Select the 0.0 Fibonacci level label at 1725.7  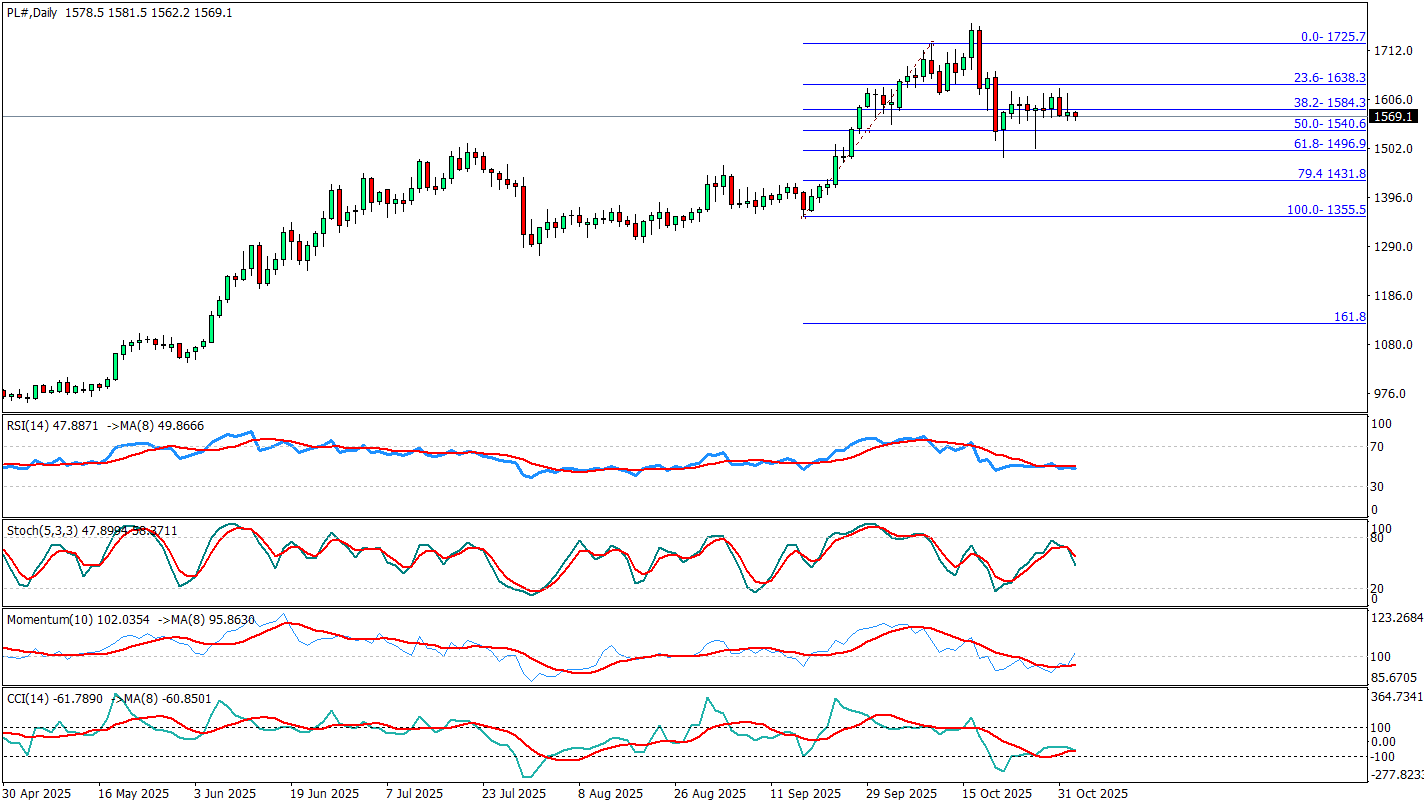(x=1333, y=36)
